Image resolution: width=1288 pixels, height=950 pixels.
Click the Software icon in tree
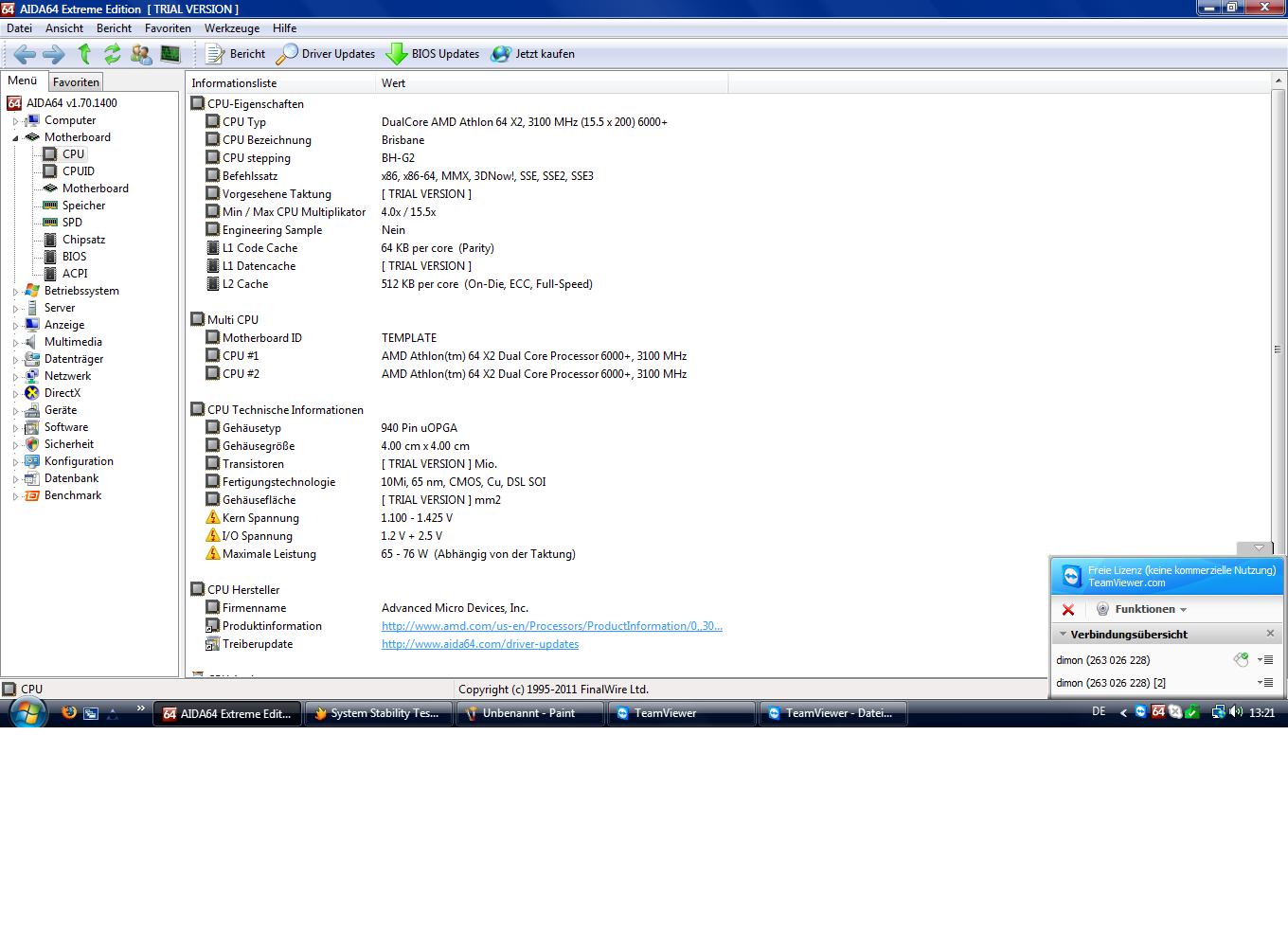pyautogui.click(x=32, y=427)
